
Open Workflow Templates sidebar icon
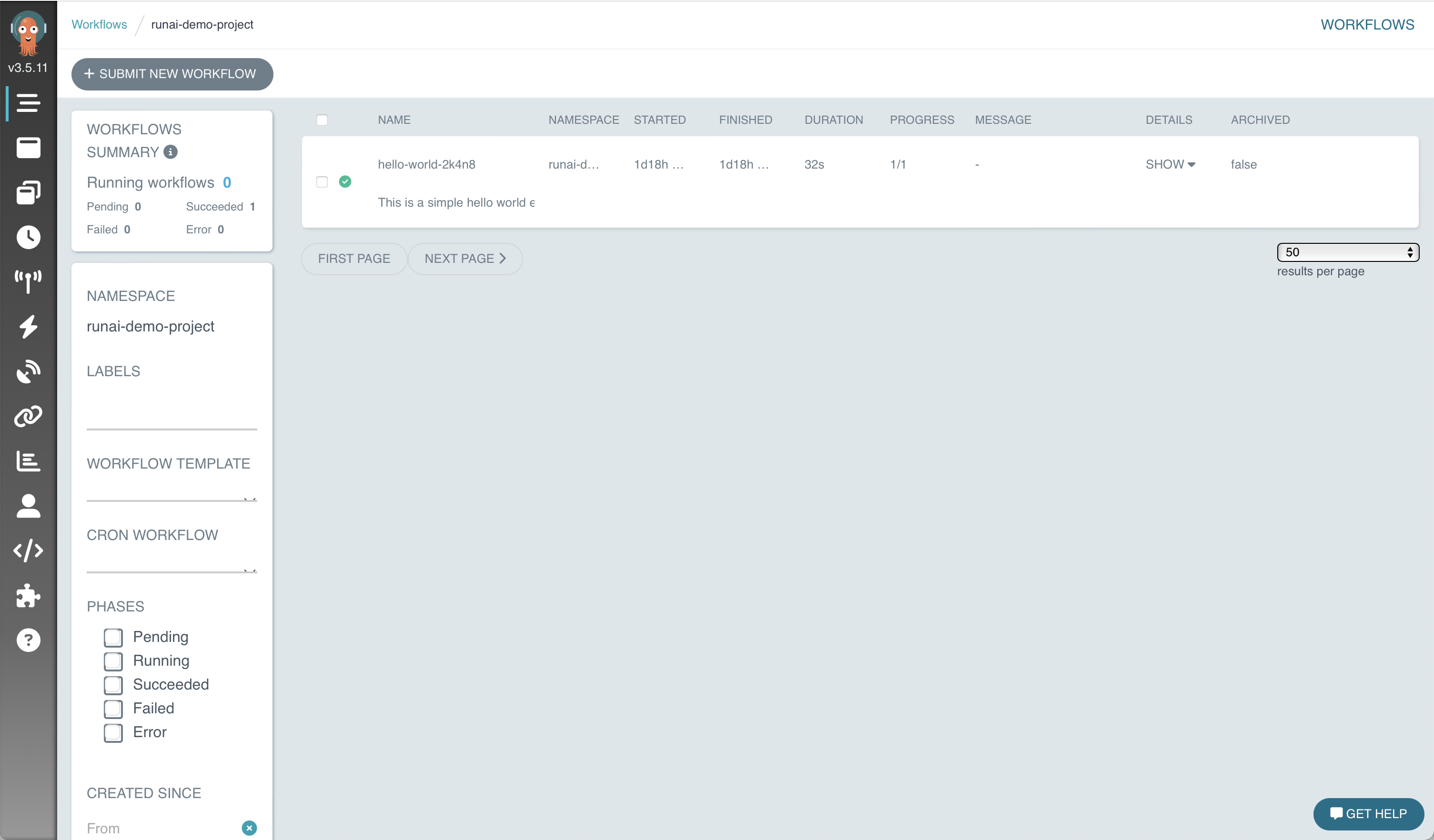28,148
